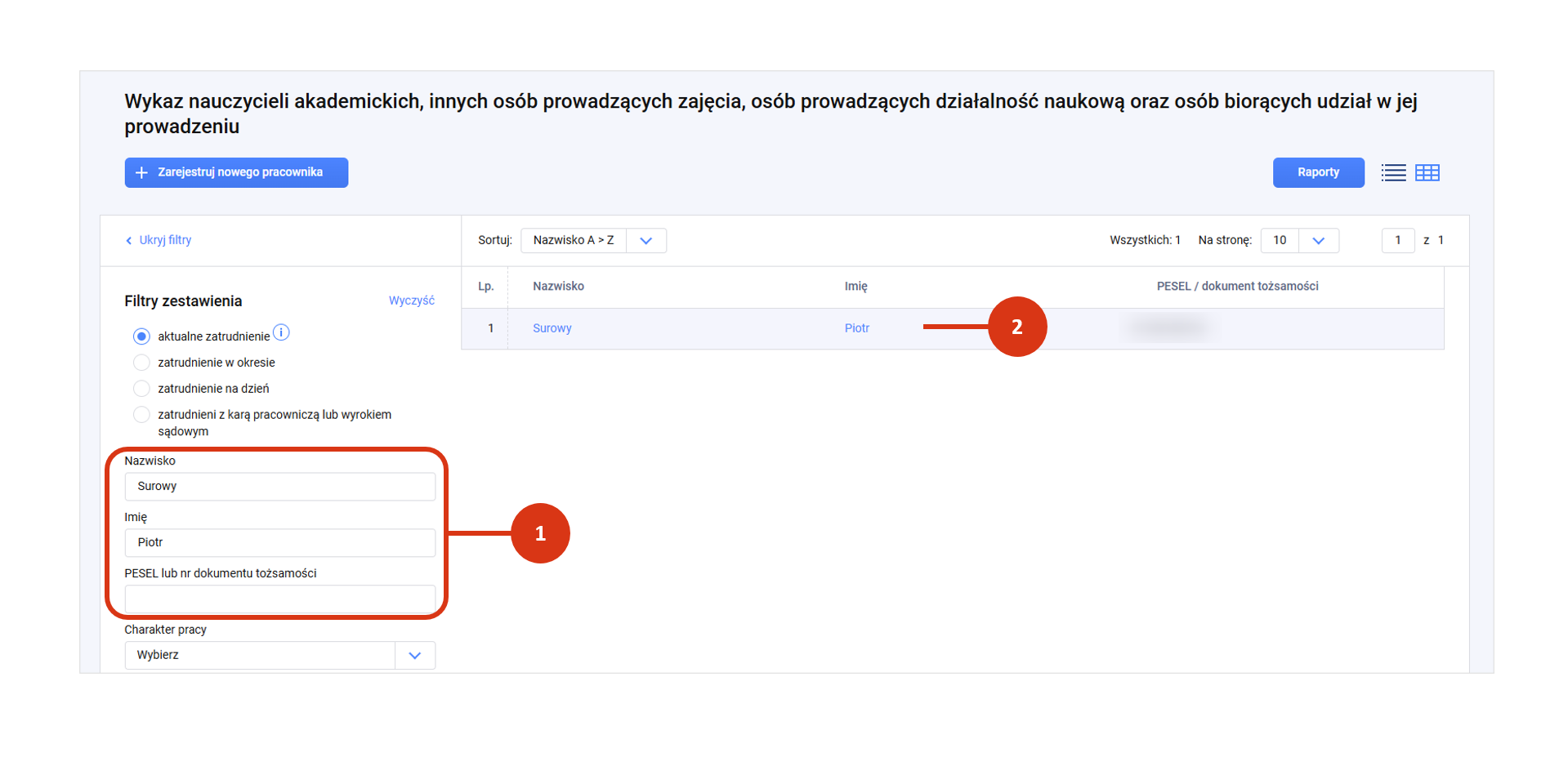Open the Raporty button
The image size is (1568, 766).
click(x=1318, y=172)
